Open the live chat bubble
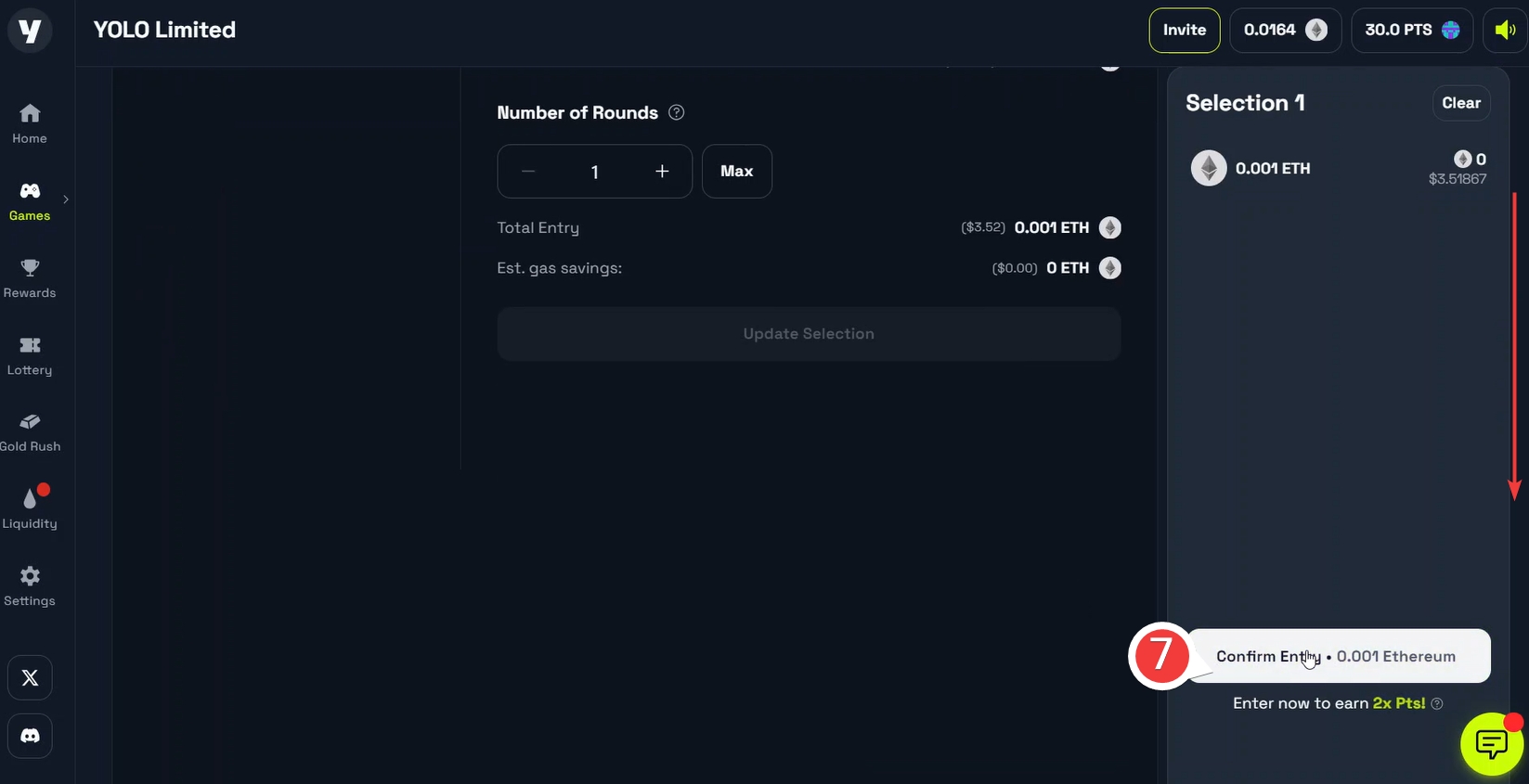Viewport: 1529px width, 784px height. coord(1492,744)
